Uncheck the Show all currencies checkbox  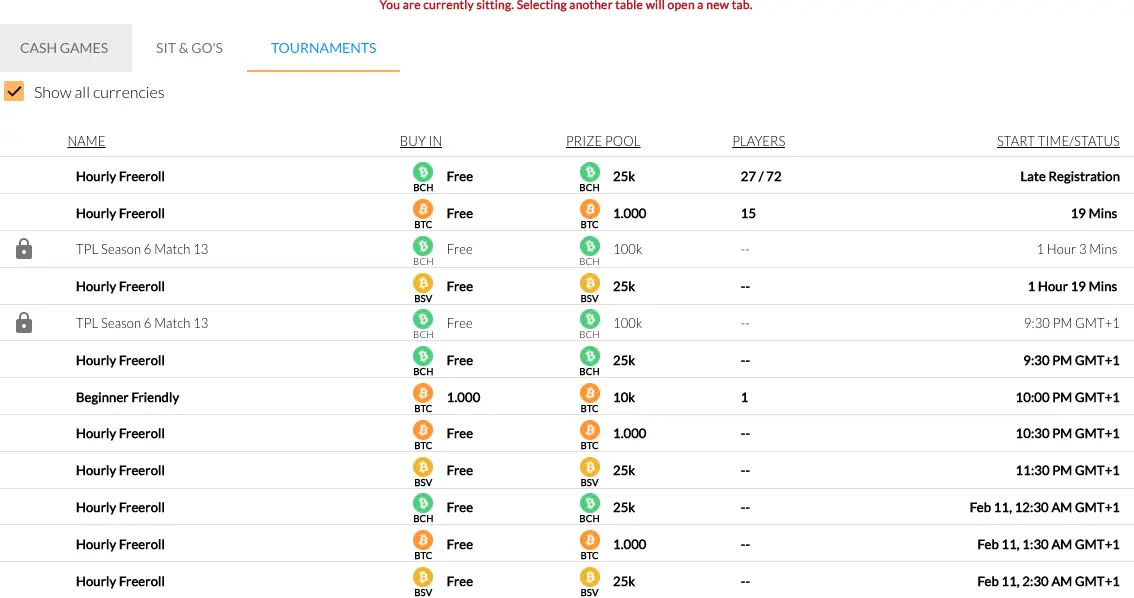14,92
